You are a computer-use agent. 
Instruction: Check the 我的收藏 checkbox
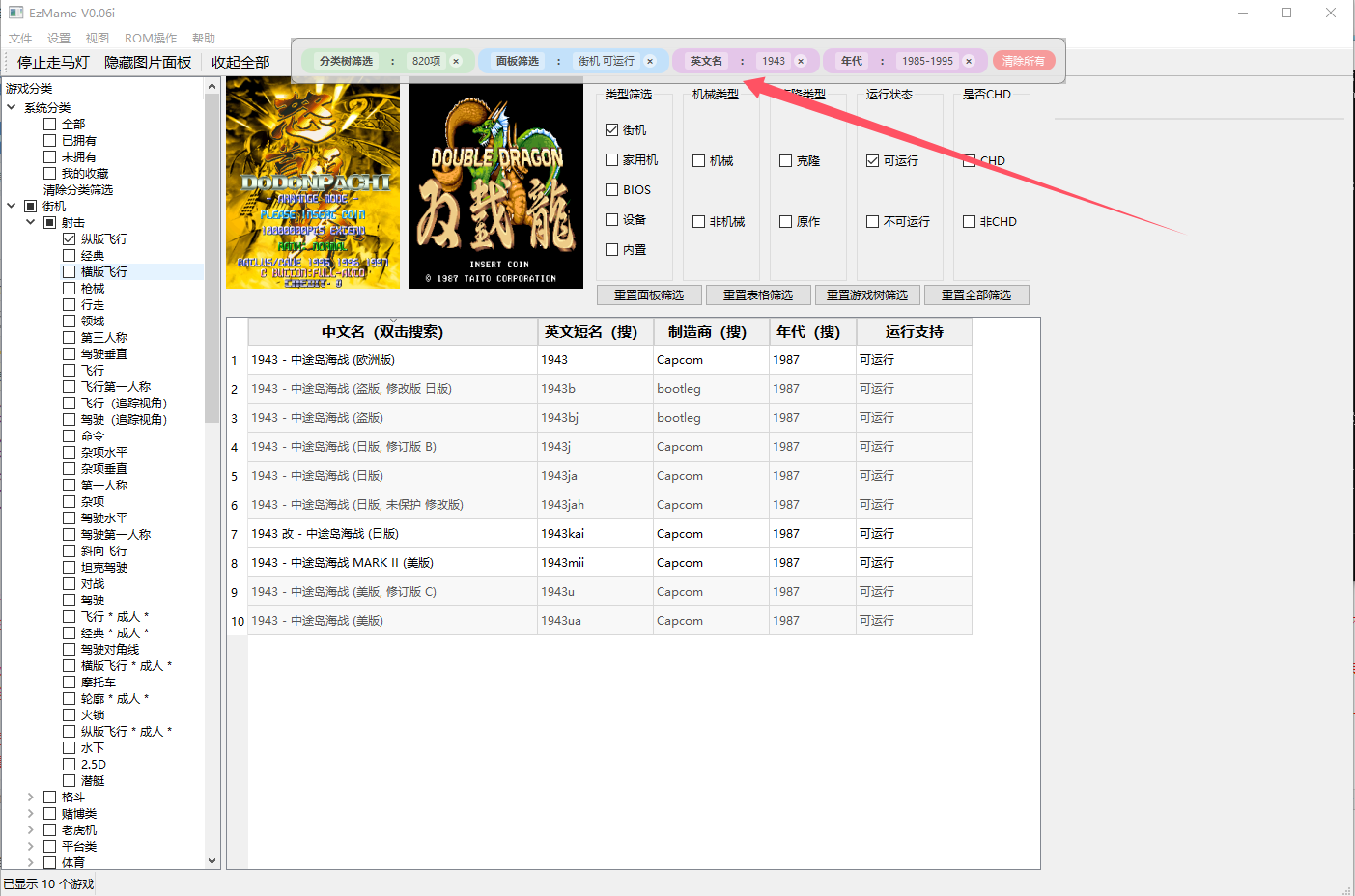click(49, 173)
